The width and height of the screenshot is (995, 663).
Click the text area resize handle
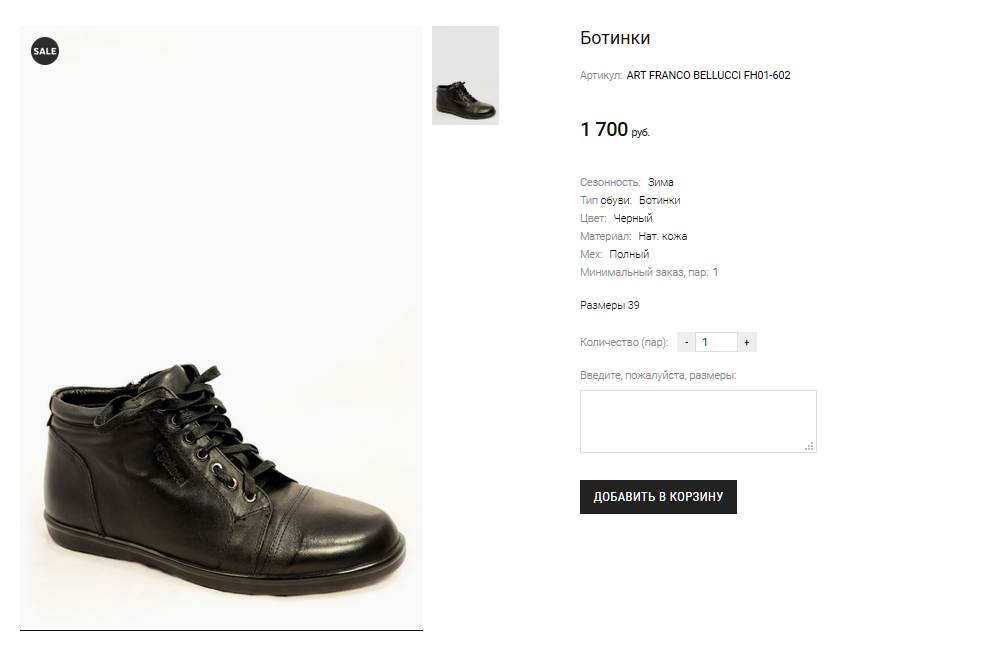click(810, 446)
